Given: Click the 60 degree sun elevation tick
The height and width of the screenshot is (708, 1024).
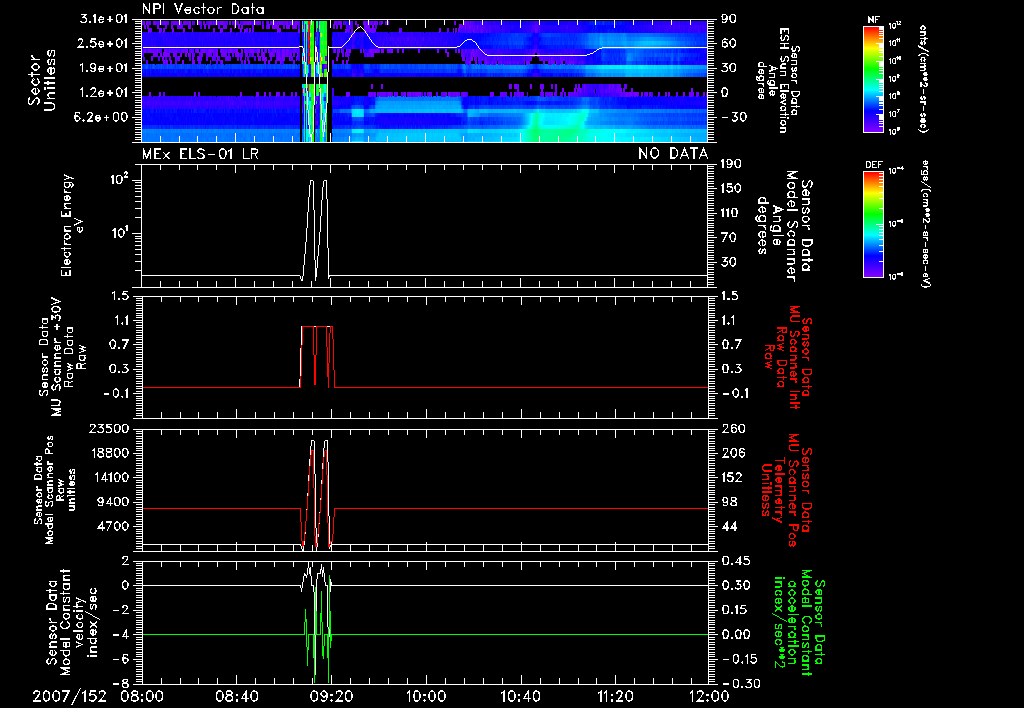Looking at the screenshot, I should click(728, 43).
